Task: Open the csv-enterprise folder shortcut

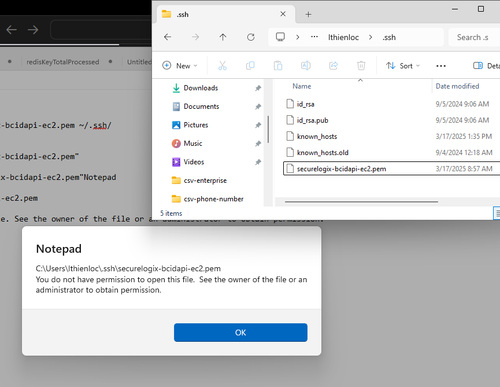Action: click(x=205, y=180)
